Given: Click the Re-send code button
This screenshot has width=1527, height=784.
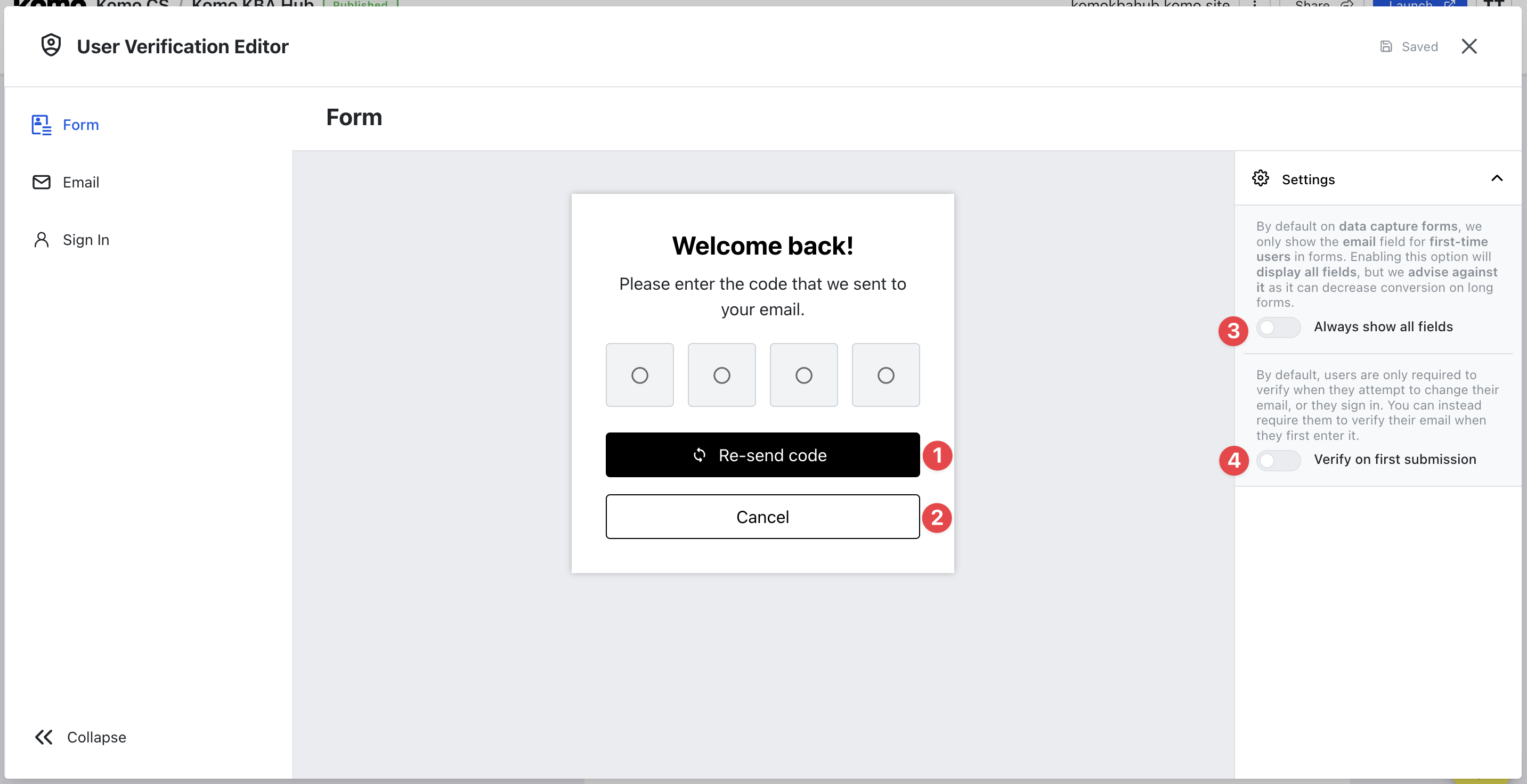Looking at the screenshot, I should 762,455.
